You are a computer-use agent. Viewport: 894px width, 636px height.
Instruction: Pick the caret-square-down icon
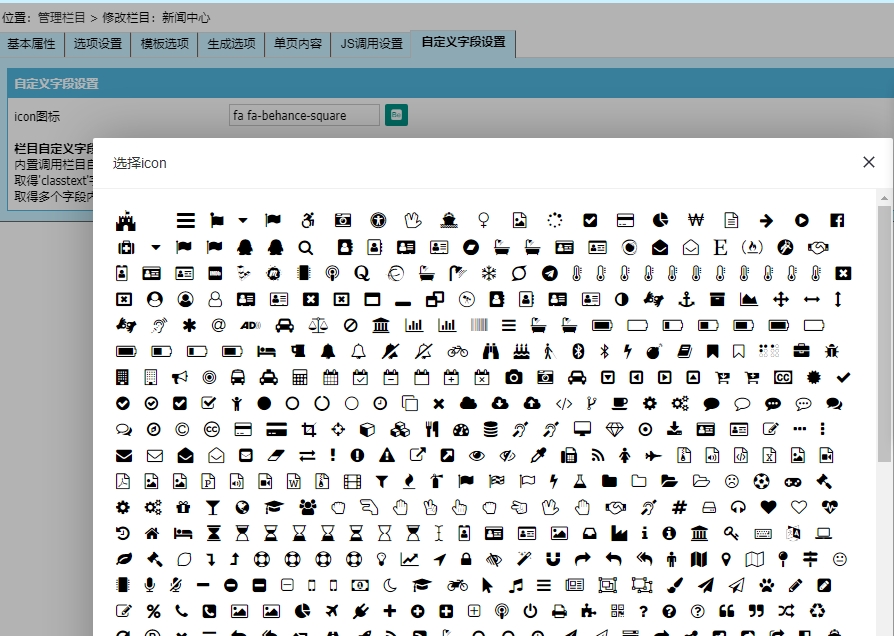(x=607, y=377)
